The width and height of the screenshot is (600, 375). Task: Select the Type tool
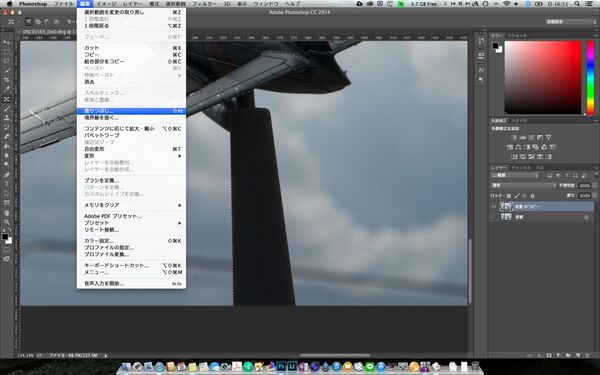pyautogui.click(x=7, y=184)
